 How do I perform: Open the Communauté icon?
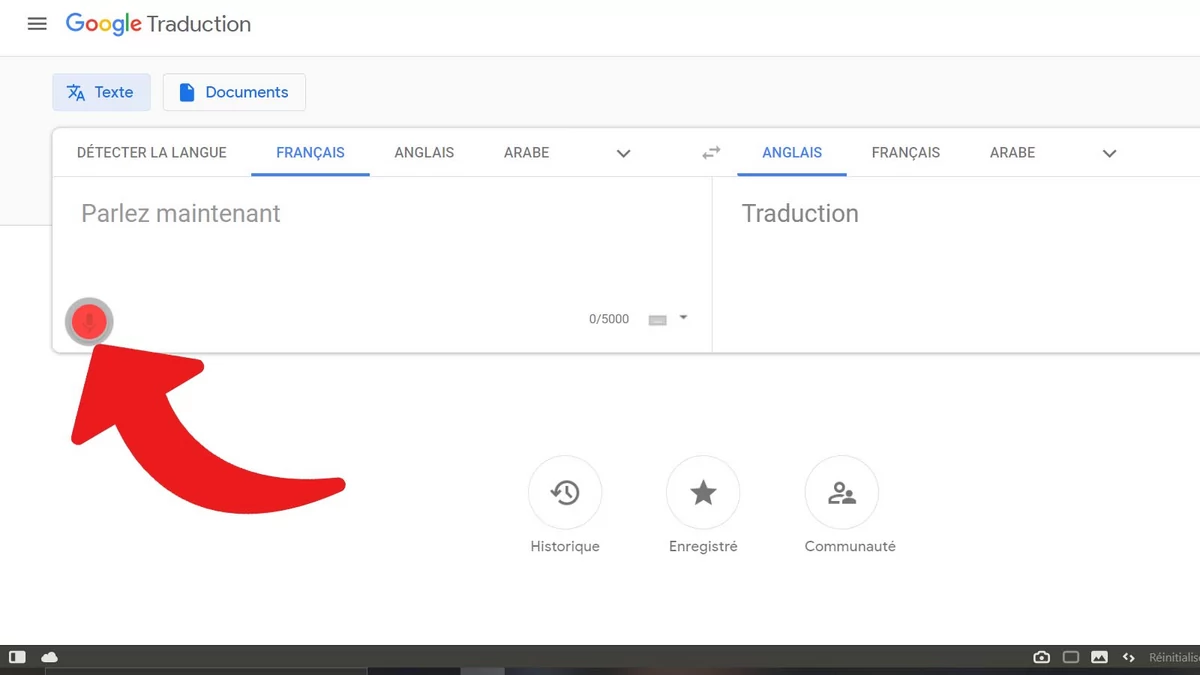point(841,492)
